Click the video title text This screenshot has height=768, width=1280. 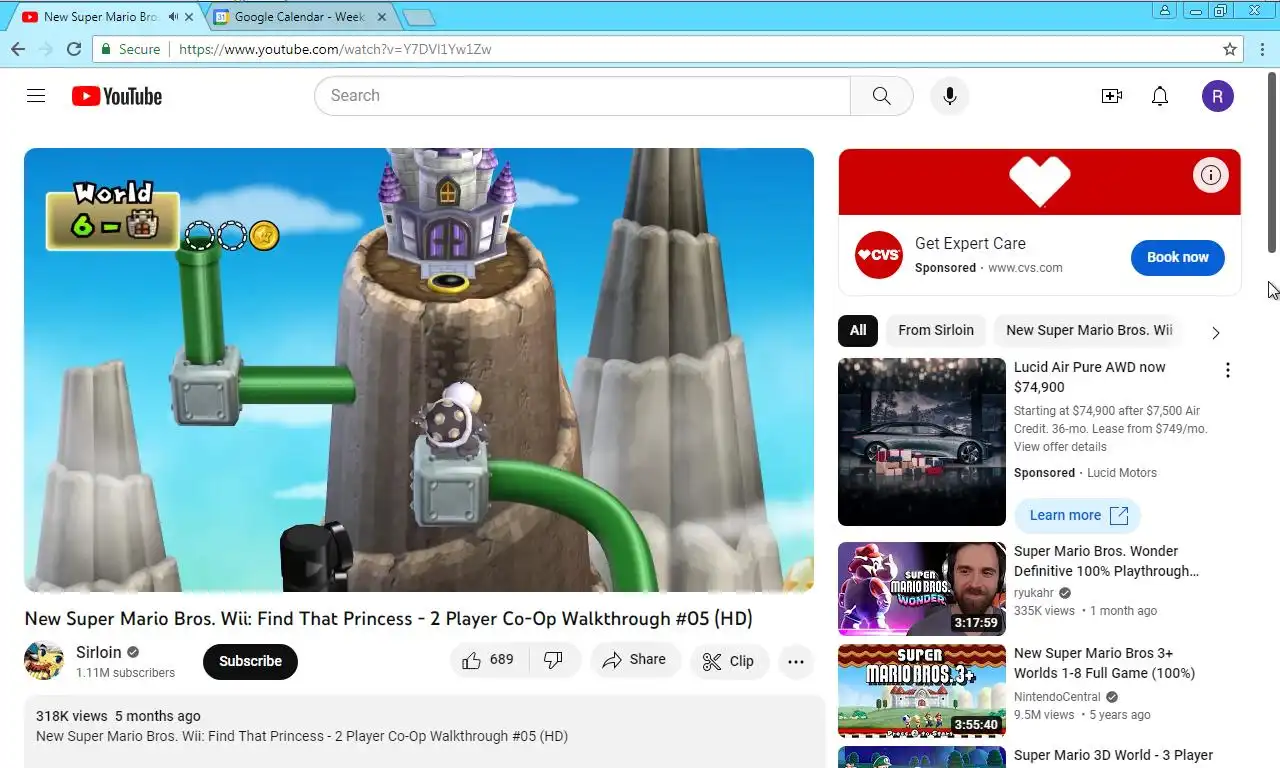pos(388,619)
